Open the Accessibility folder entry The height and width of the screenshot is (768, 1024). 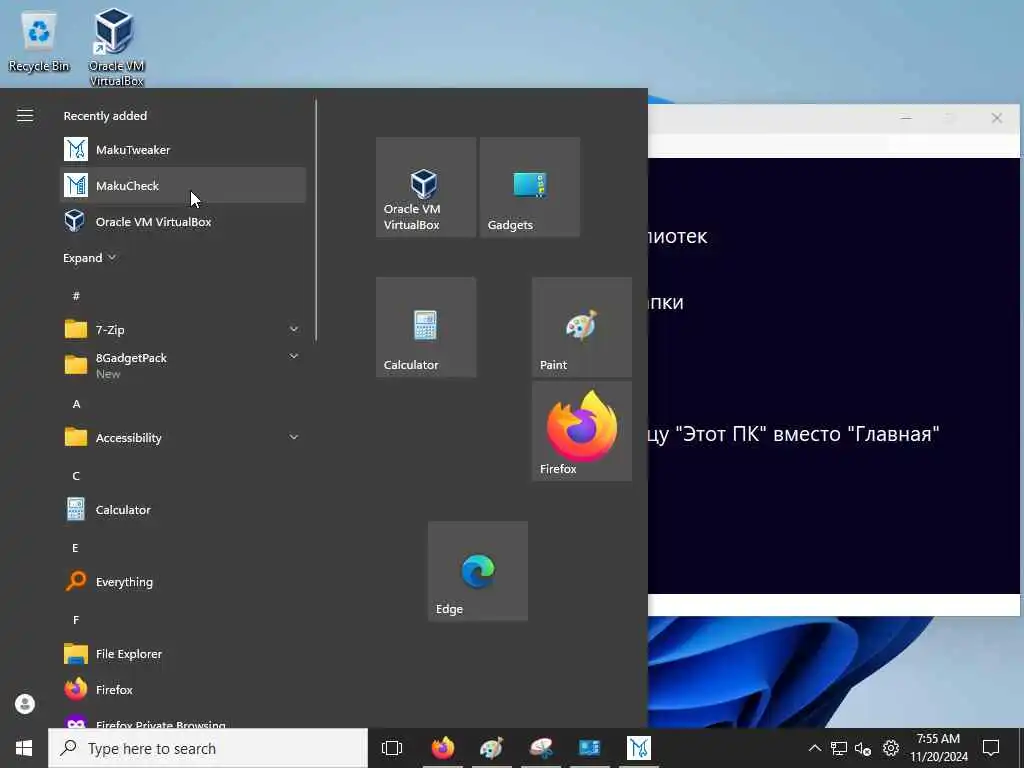click(183, 438)
